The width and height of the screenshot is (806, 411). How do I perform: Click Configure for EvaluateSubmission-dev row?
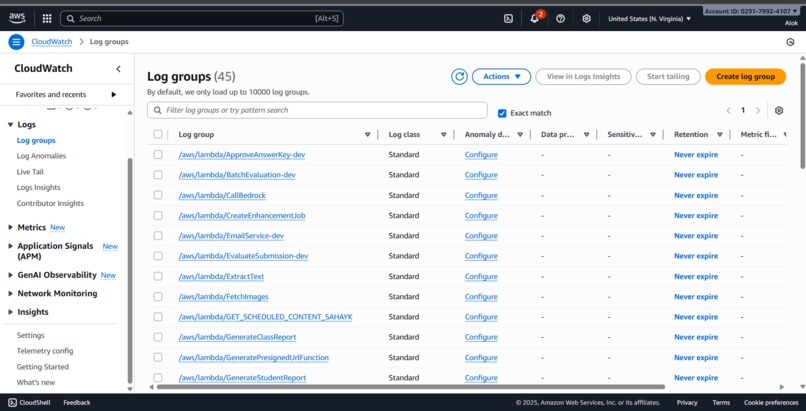pyautogui.click(x=481, y=256)
